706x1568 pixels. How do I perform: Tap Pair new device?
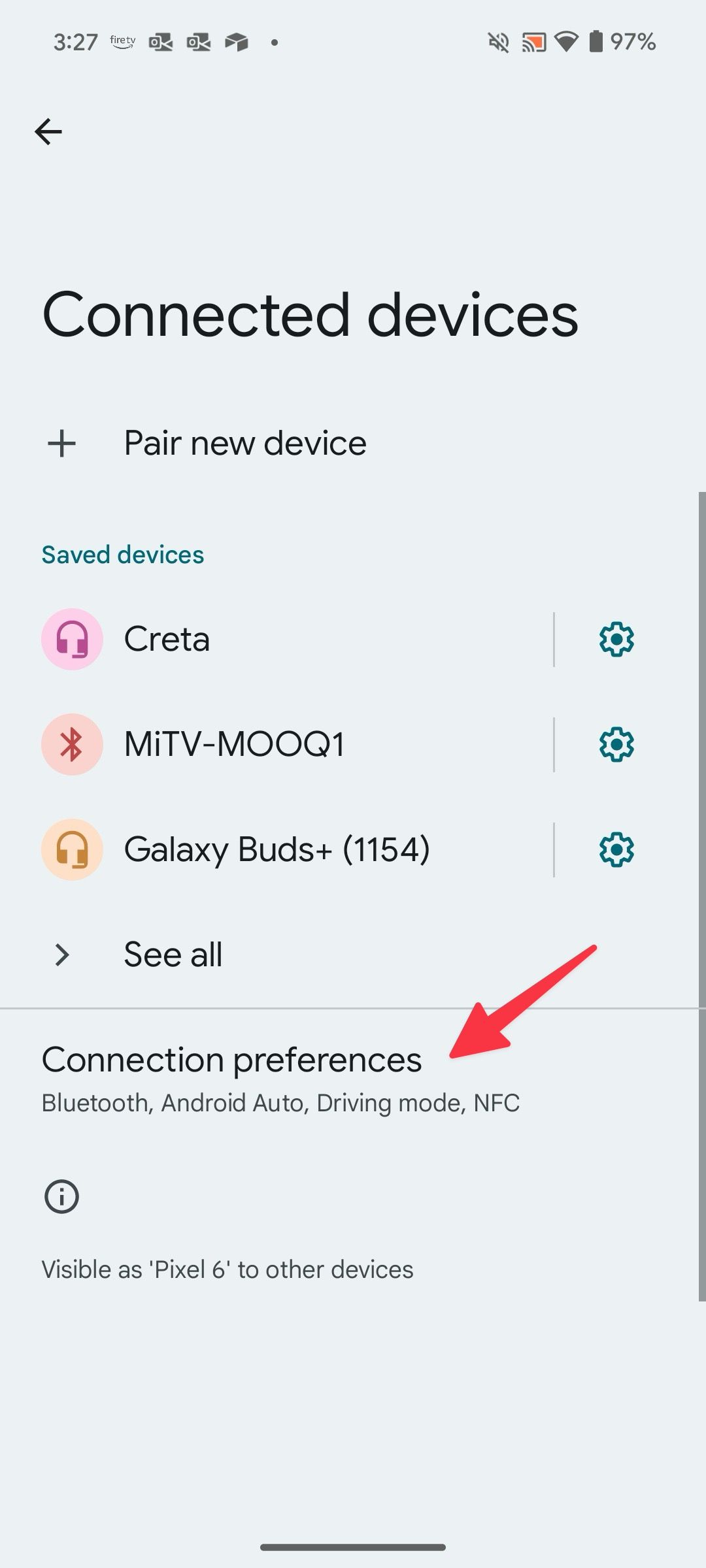244,442
